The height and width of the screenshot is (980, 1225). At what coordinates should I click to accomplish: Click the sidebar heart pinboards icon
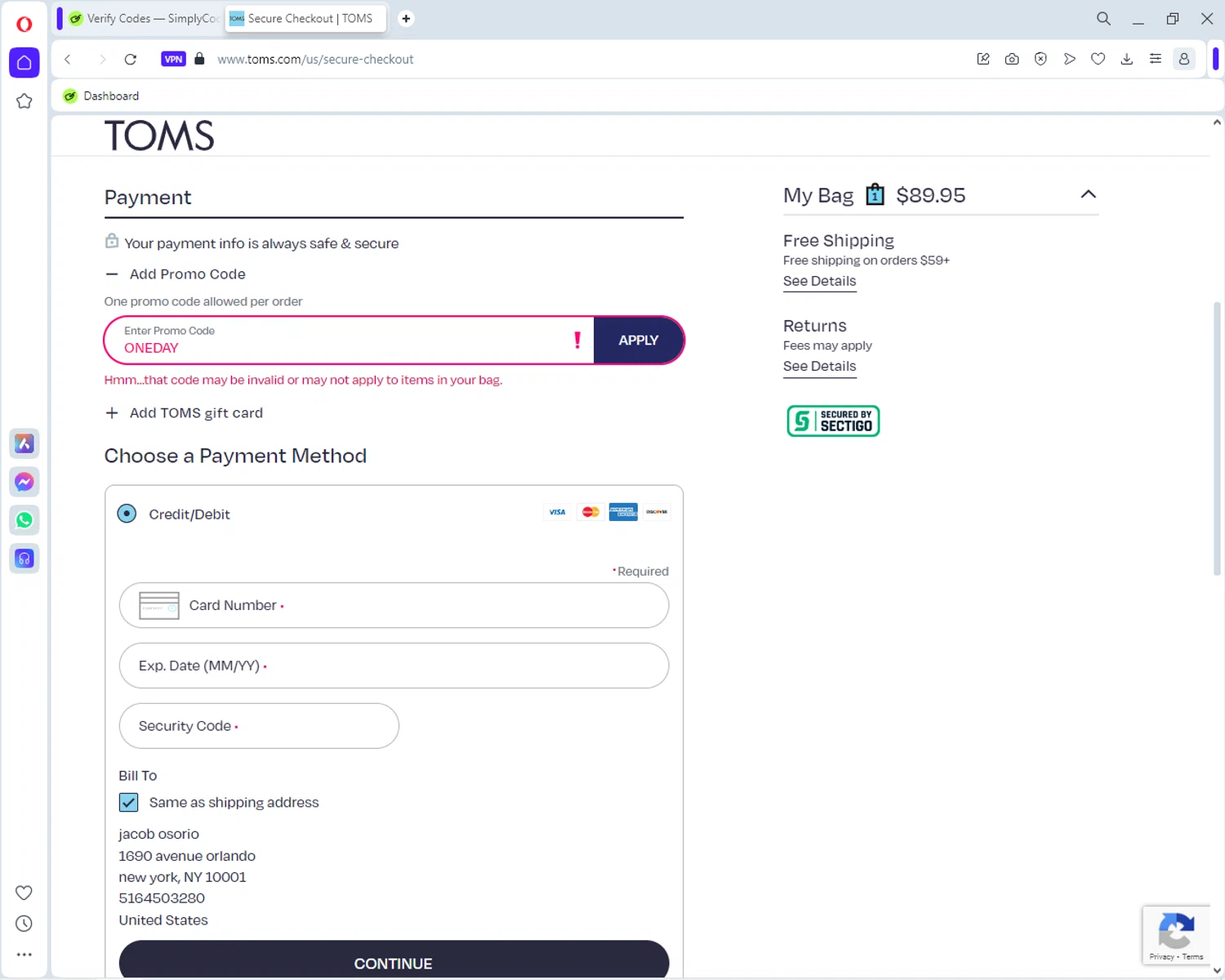24,893
